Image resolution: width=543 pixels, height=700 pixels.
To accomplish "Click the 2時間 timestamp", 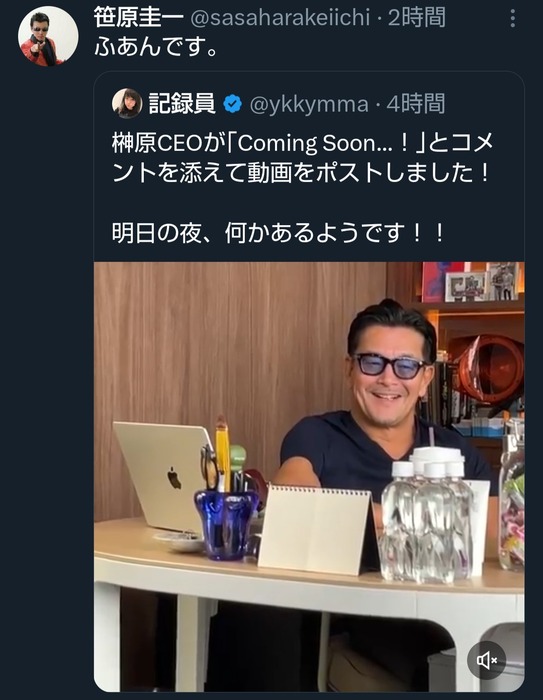I will click(x=416, y=18).
